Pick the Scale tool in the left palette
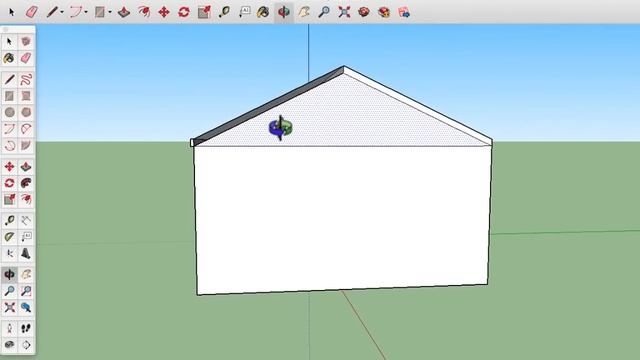This screenshot has height=360, width=640. (x=10, y=200)
